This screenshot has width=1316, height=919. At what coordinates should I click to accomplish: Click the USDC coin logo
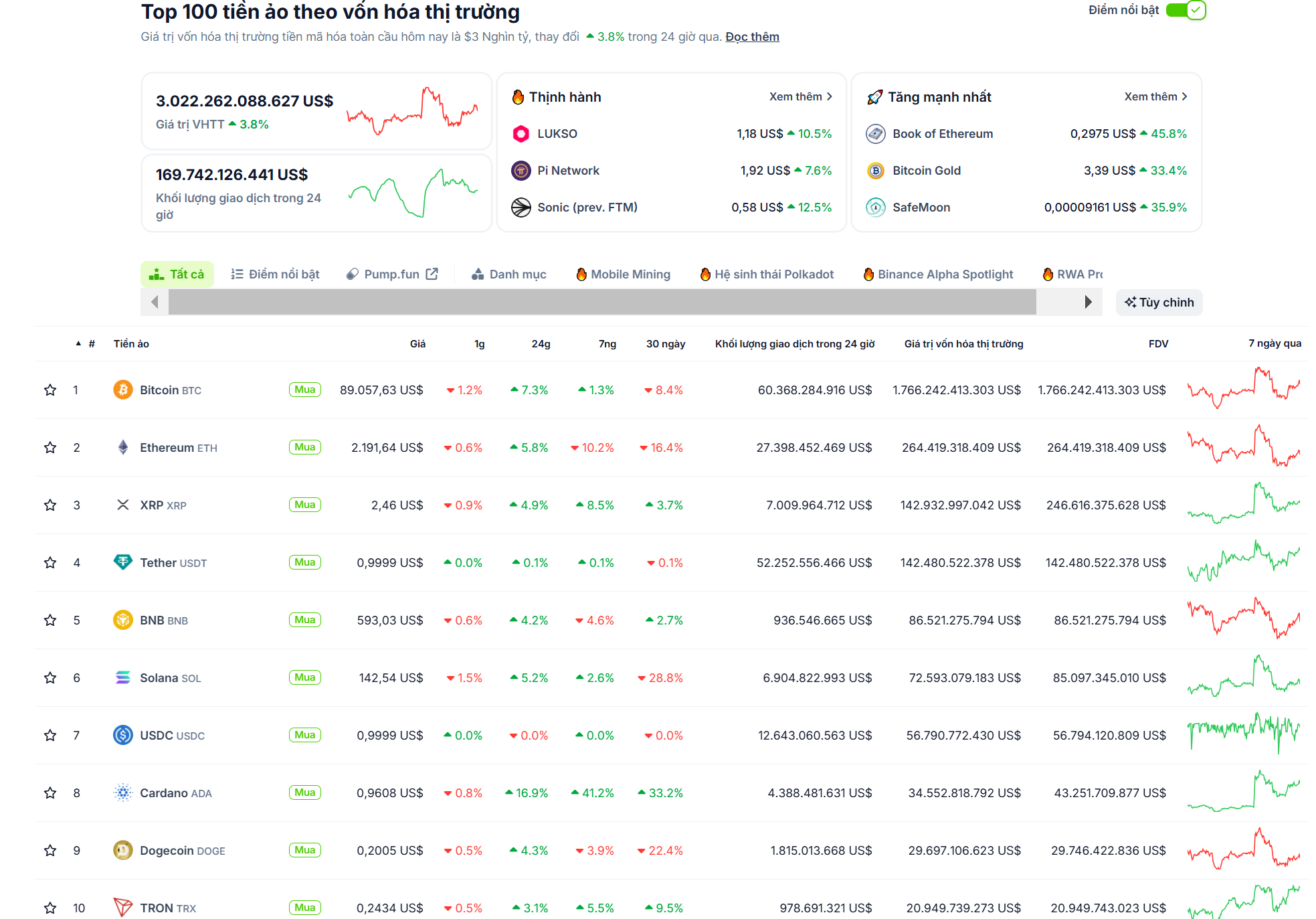coord(123,735)
